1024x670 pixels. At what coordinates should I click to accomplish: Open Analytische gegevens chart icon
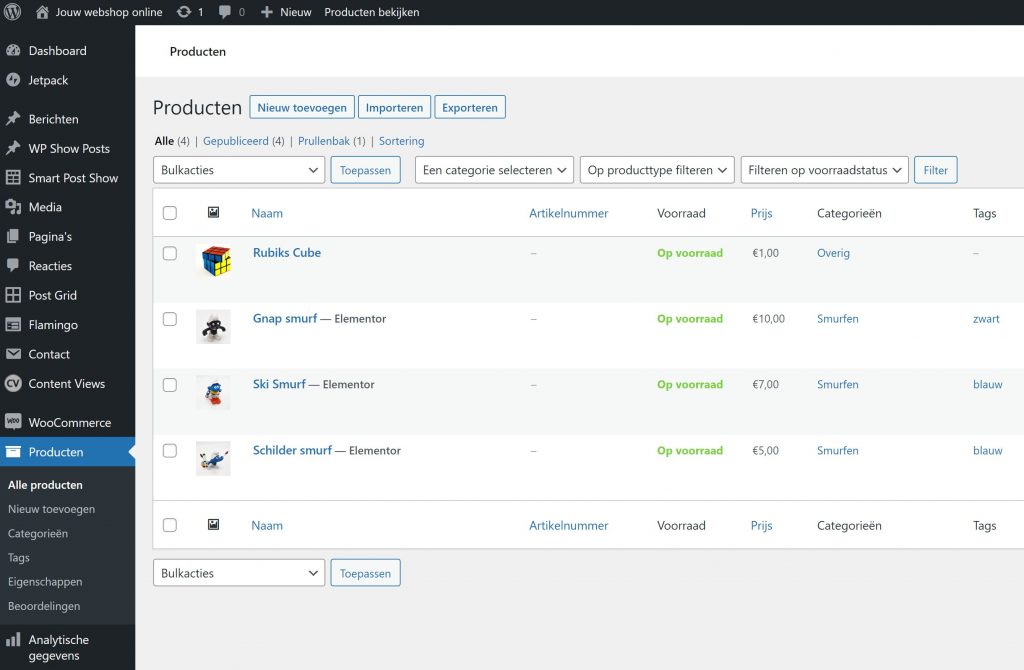pyautogui.click(x=13, y=640)
